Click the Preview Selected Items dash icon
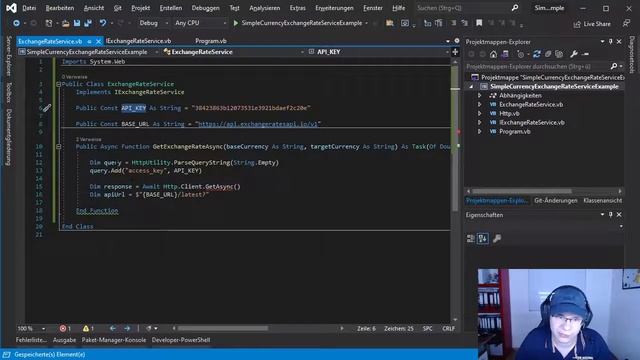The height and width of the screenshot is (360, 640). coord(586,54)
